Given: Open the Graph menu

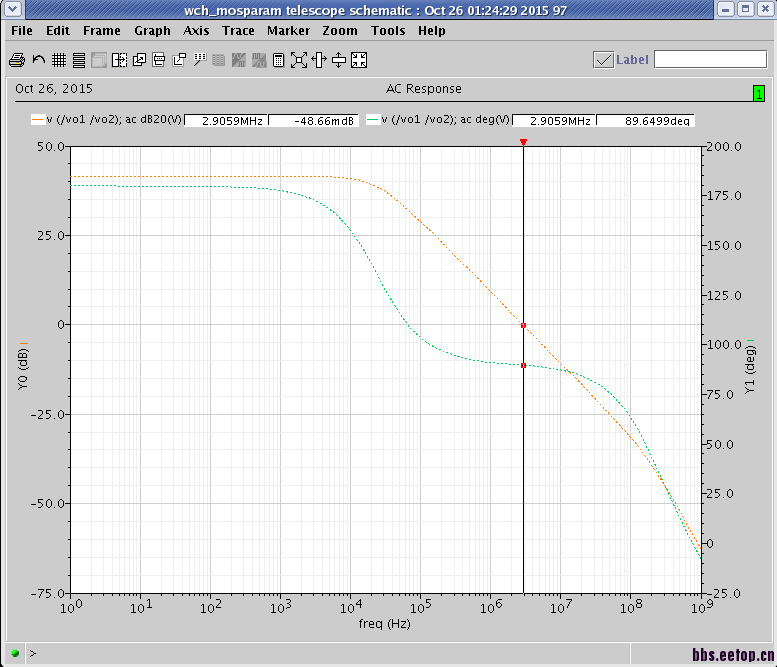Looking at the screenshot, I should point(152,31).
